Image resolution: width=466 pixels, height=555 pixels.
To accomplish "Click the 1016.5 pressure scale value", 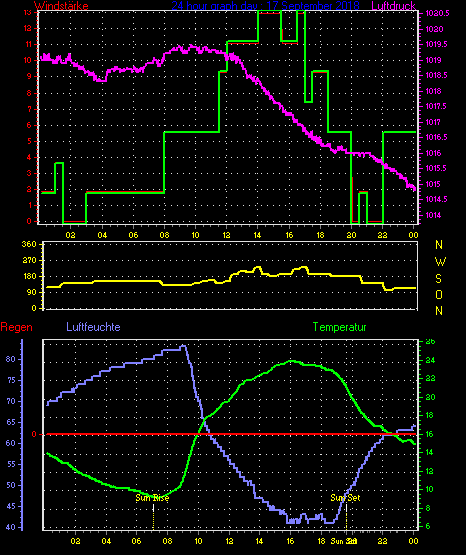I will tap(436, 137).
